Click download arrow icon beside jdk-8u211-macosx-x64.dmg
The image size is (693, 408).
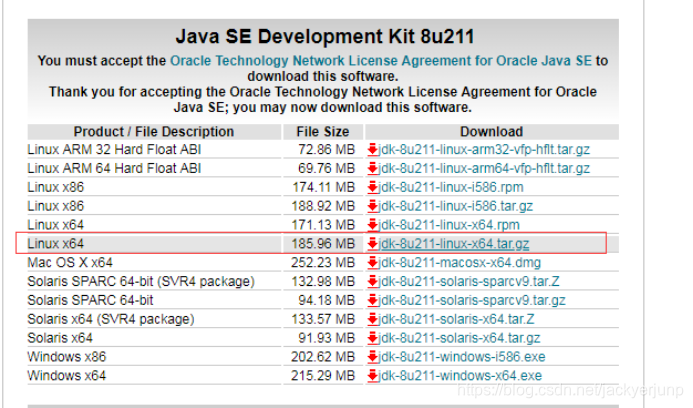373,263
